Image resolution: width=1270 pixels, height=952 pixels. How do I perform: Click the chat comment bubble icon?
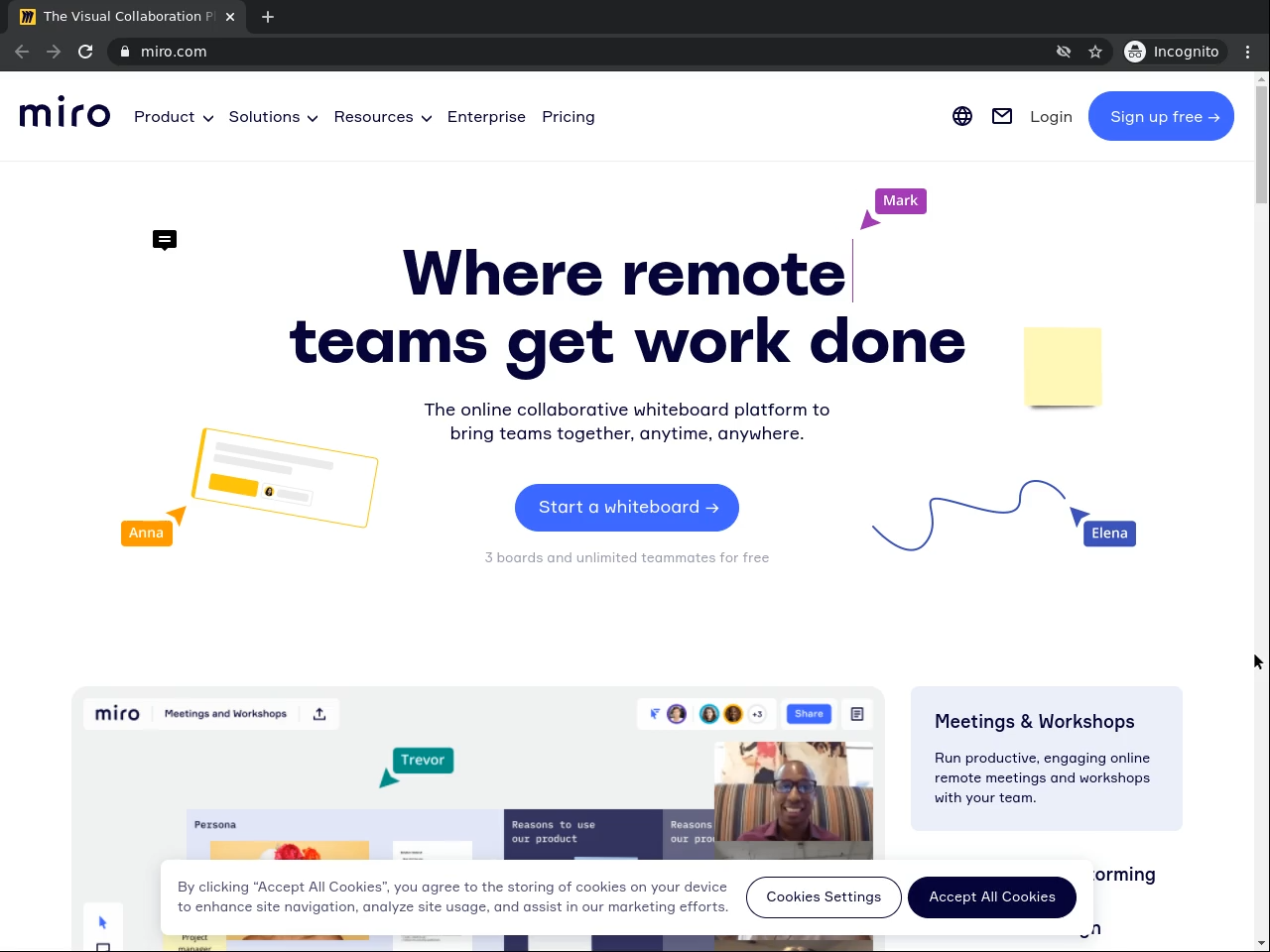coord(165,240)
